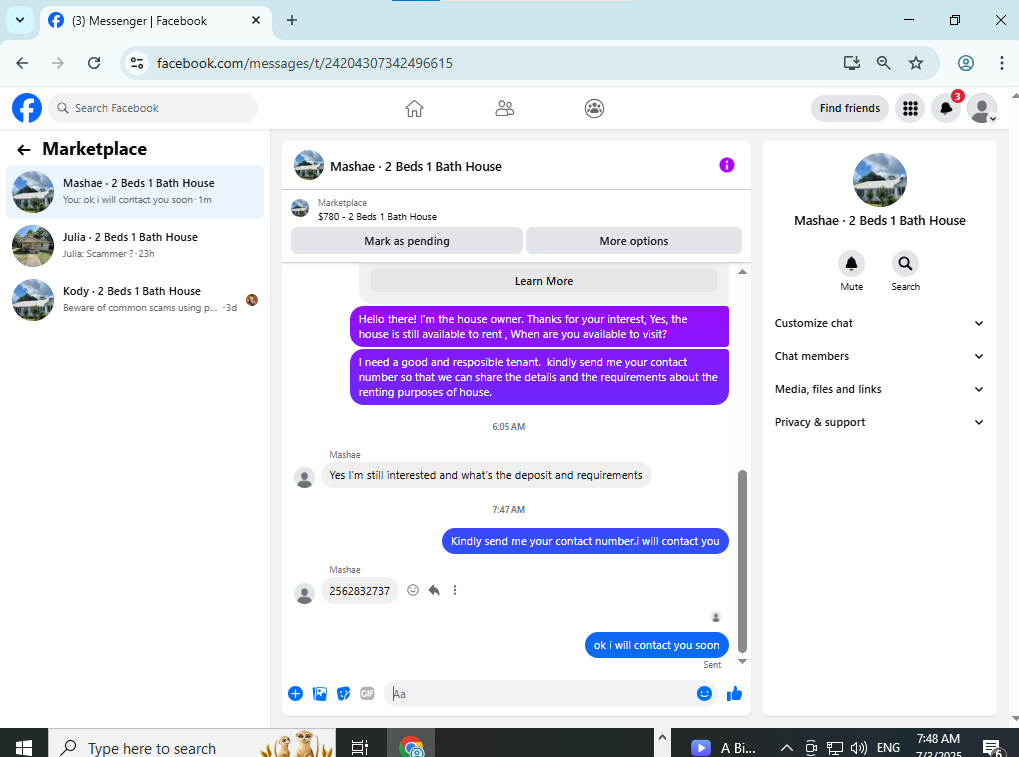Reply to the 2562832737 message

(x=434, y=590)
